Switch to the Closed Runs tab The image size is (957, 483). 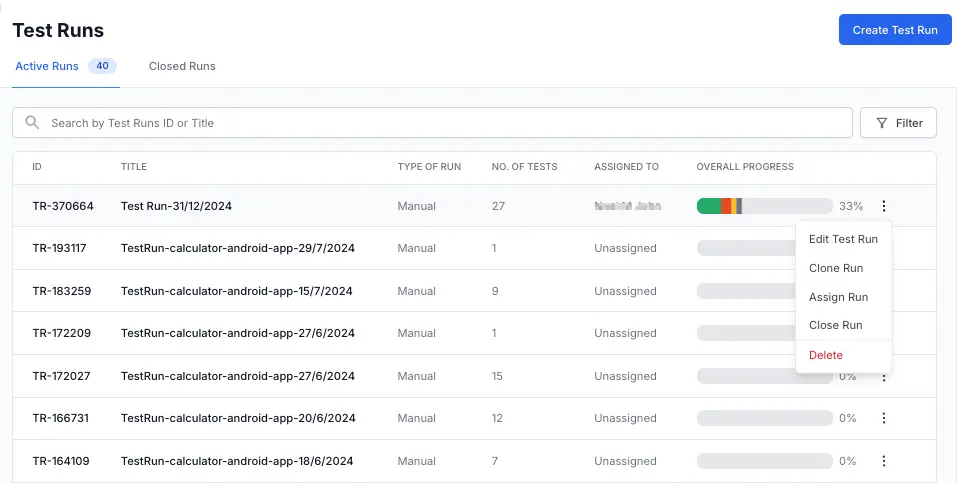point(182,66)
